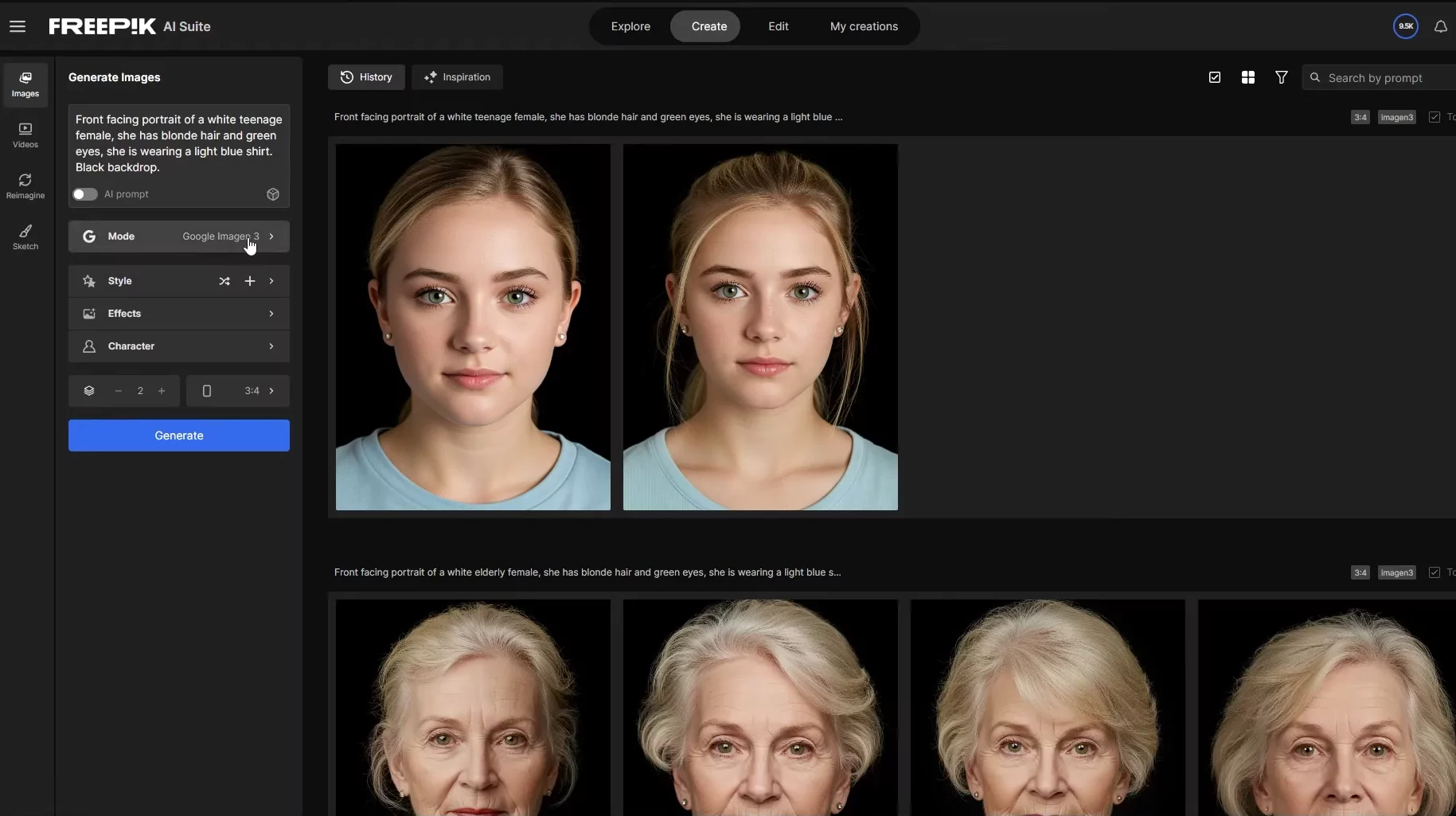Open the Sketch tool in sidebar
The width and height of the screenshot is (1456, 816).
click(25, 237)
